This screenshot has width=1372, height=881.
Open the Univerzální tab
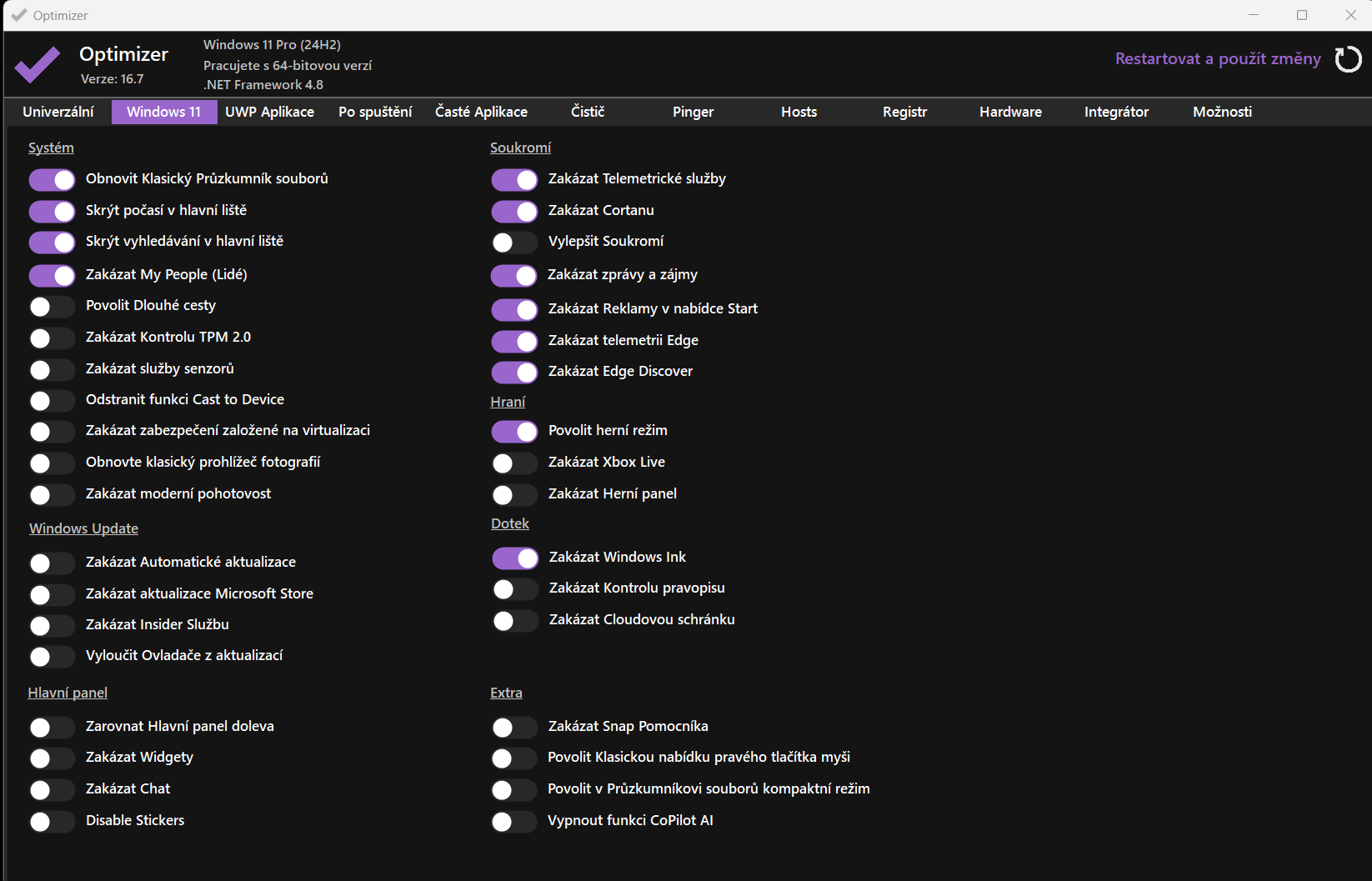58,112
